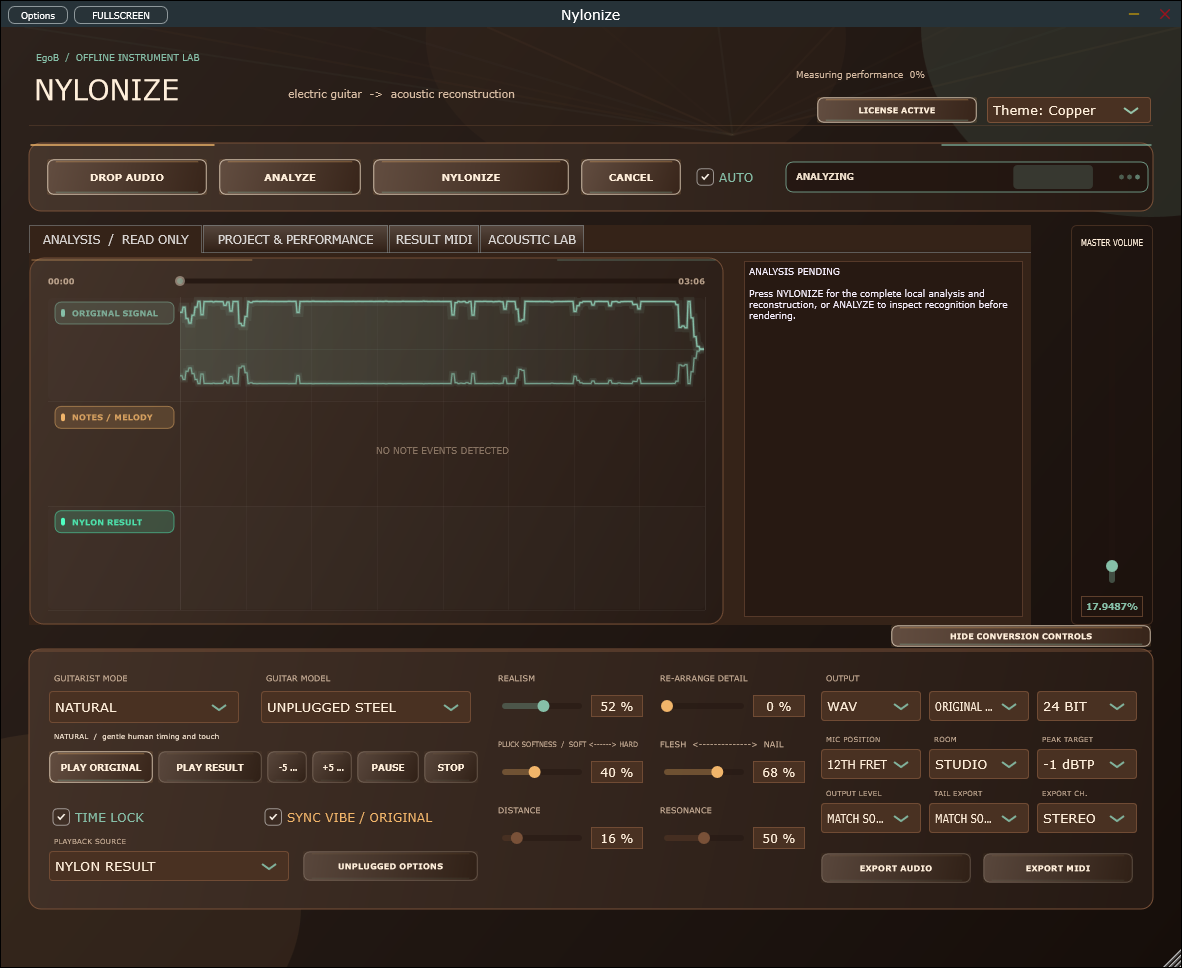Screen dimensions: 1182x968
Task: Open the Playback Source NYLON RESULT dropdown
Action: pos(169,866)
